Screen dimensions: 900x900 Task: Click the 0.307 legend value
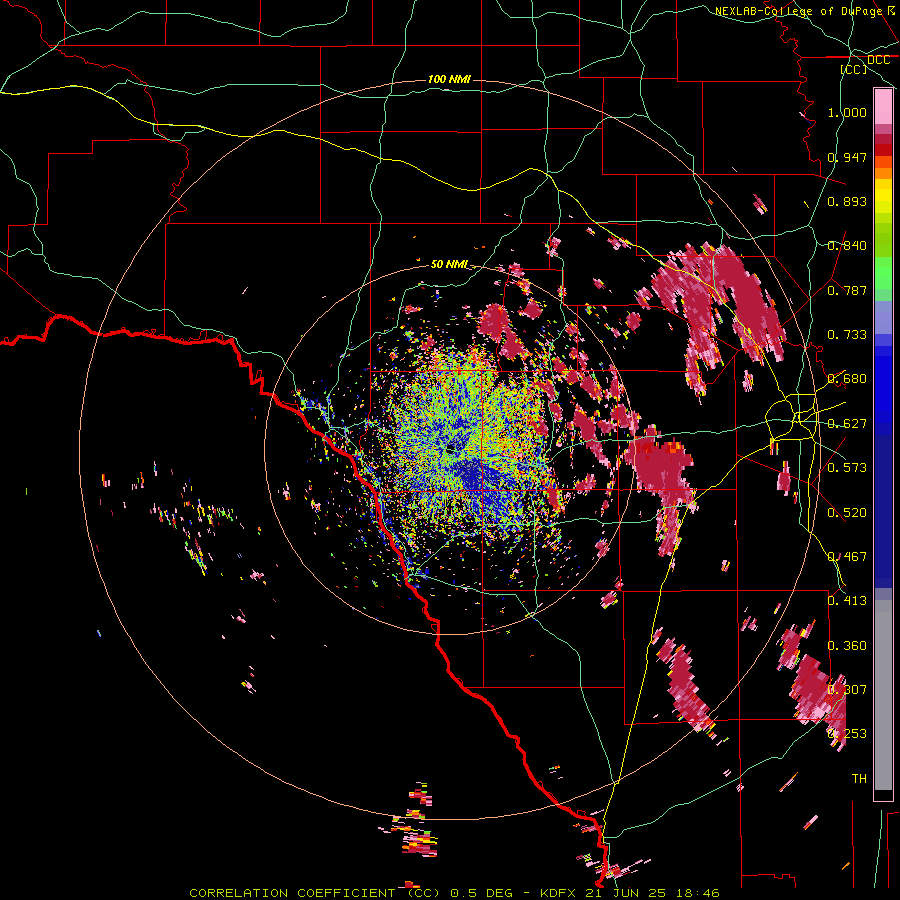pyautogui.click(x=847, y=689)
